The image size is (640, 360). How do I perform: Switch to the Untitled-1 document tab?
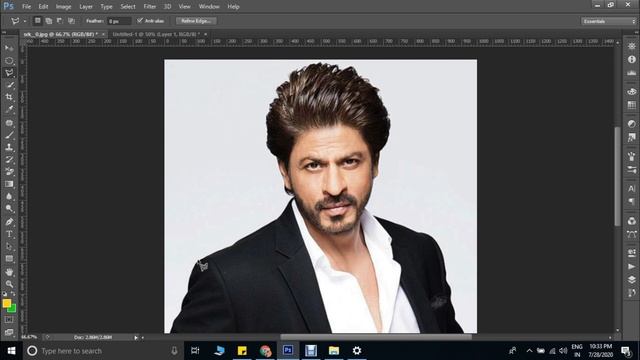tap(156, 34)
